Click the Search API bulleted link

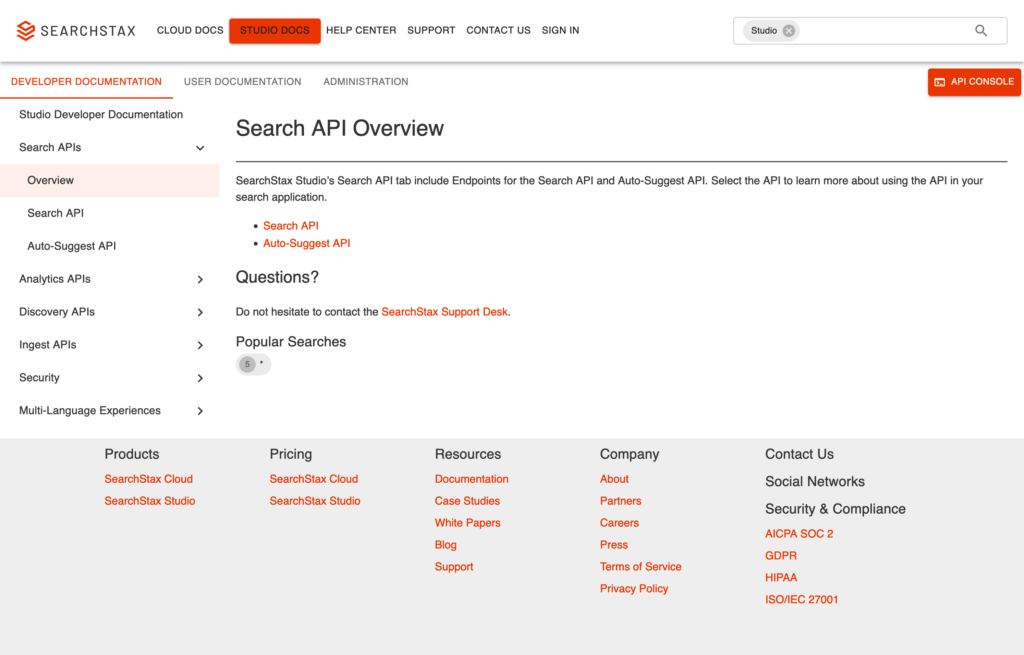(290, 226)
